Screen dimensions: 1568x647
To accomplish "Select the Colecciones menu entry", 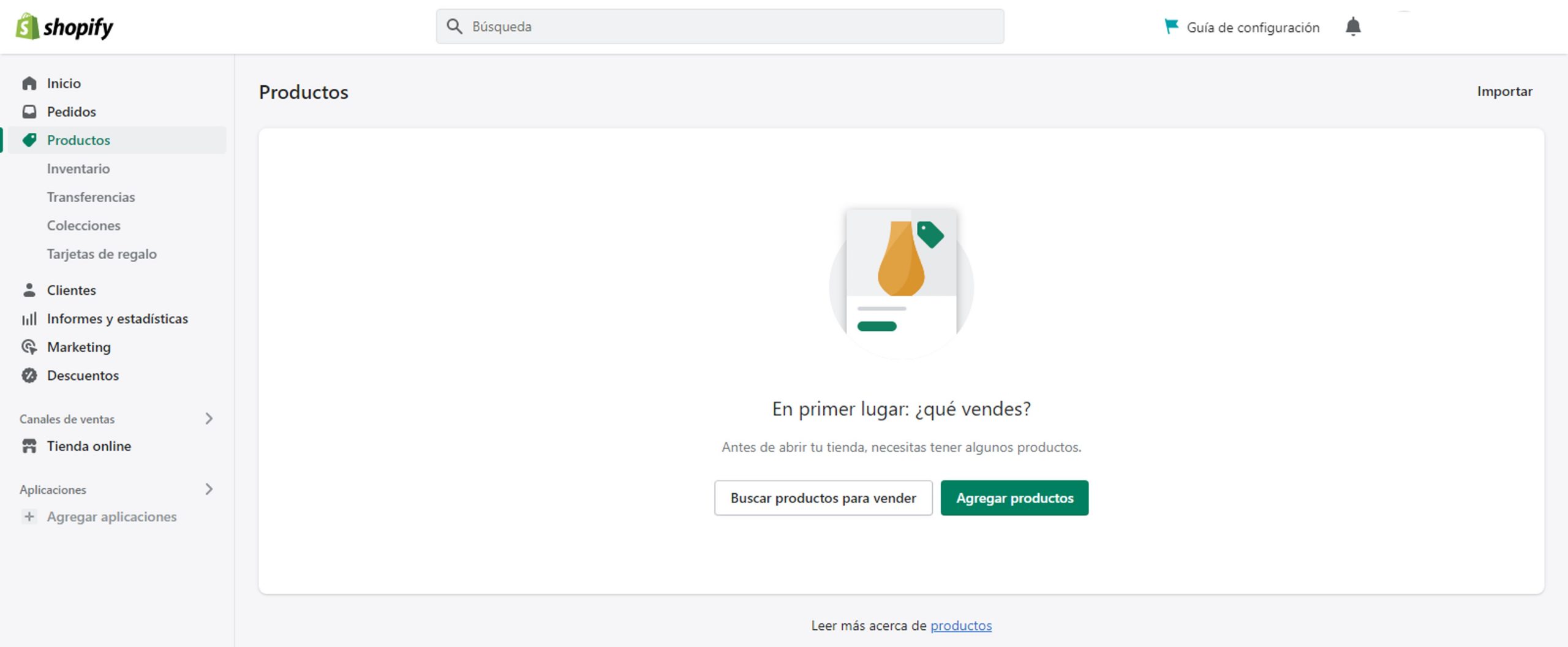I will pyautogui.click(x=84, y=225).
